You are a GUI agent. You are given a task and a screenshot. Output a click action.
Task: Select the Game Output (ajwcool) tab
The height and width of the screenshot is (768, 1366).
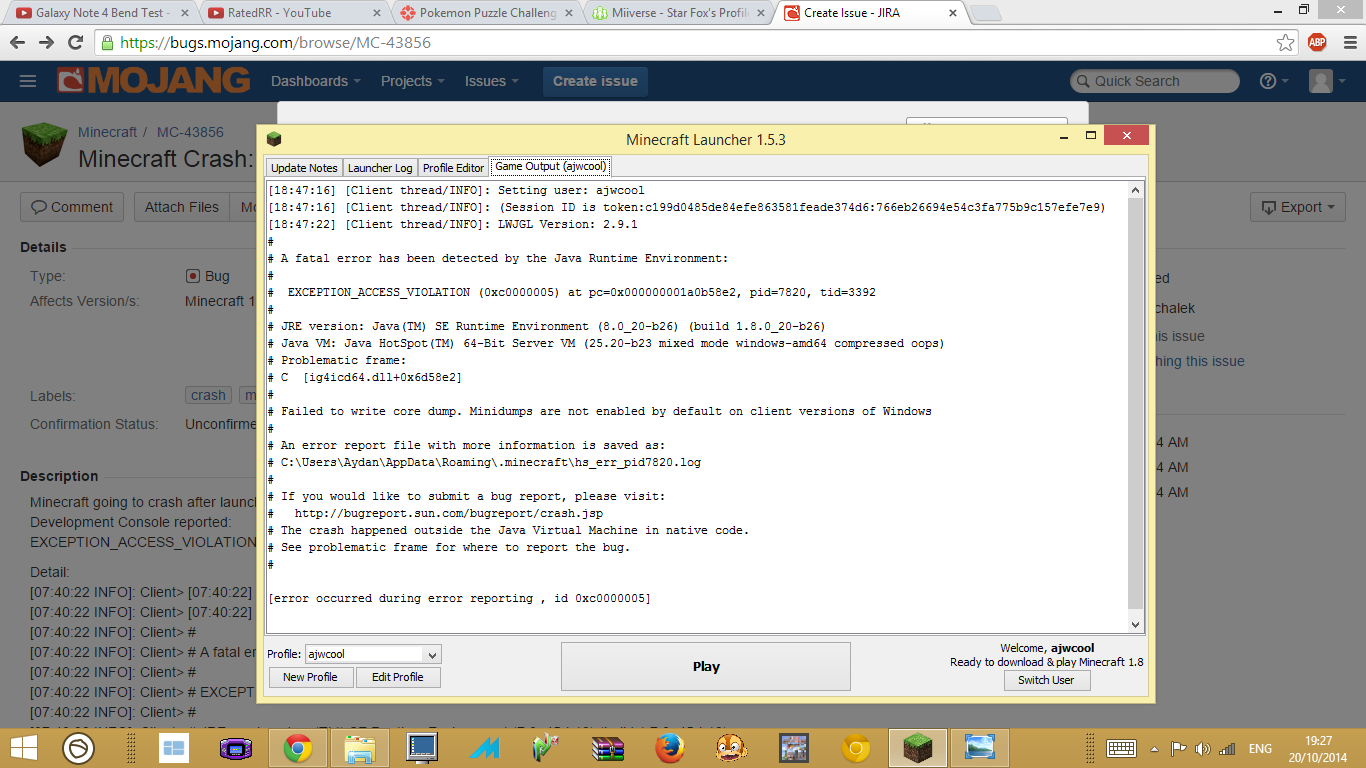point(551,167)
